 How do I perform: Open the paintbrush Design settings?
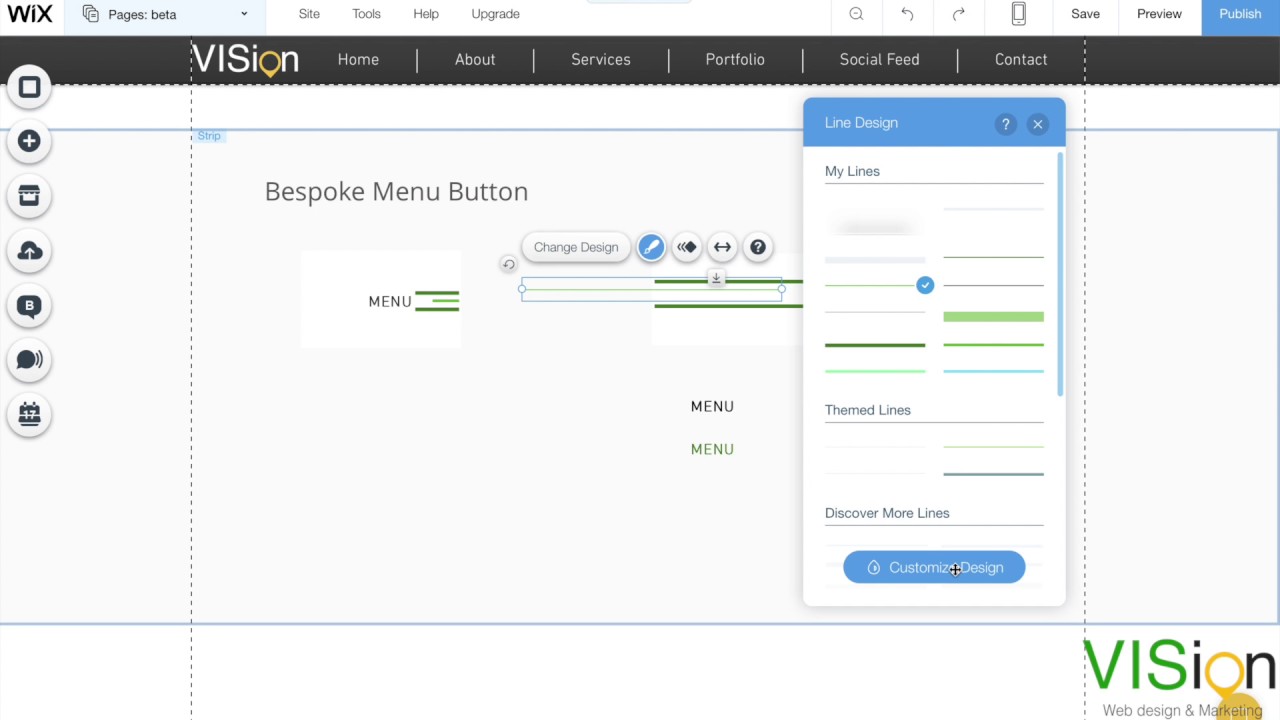click(x=651, y=247)
